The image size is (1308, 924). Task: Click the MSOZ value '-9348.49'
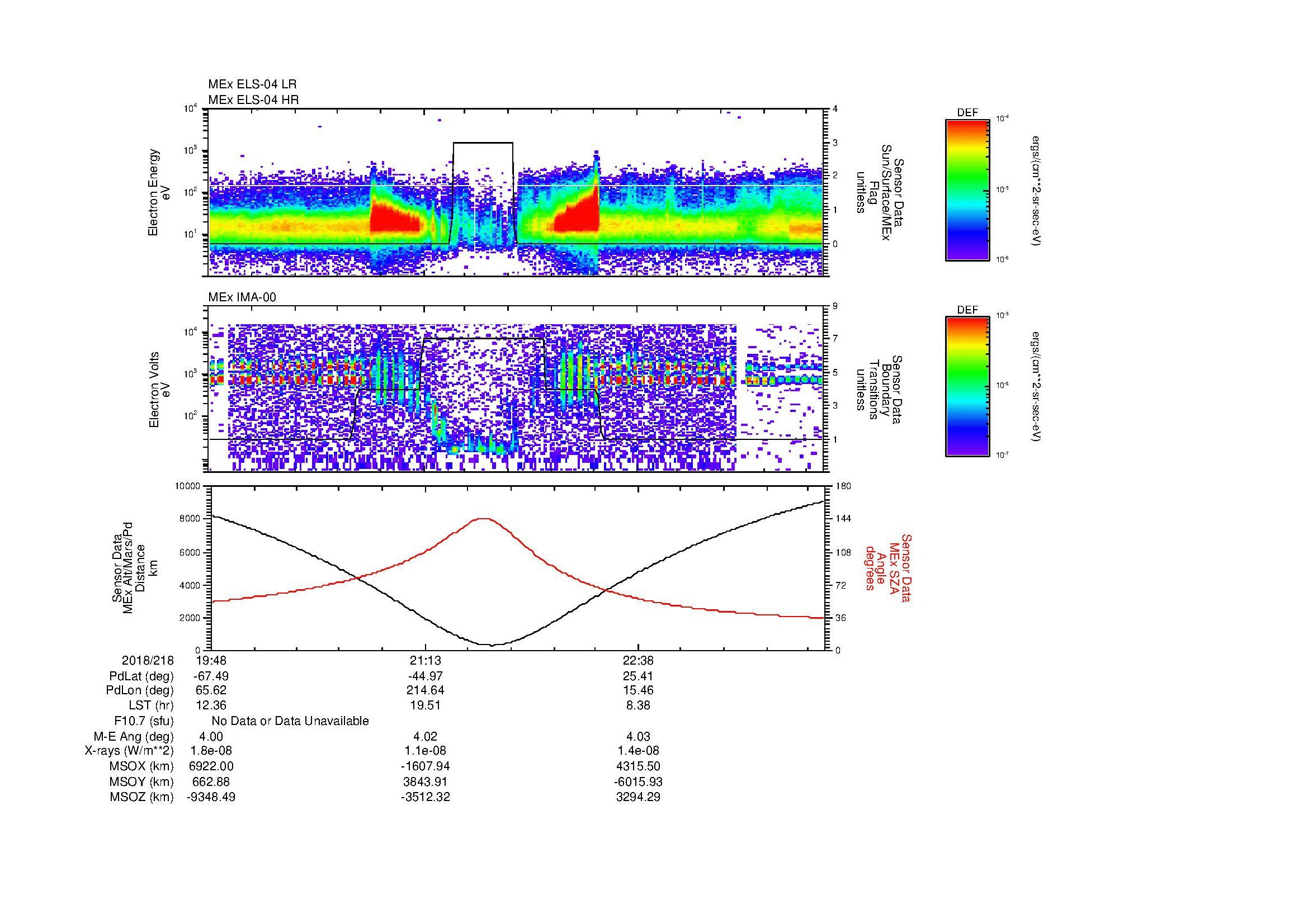(211, 798)
